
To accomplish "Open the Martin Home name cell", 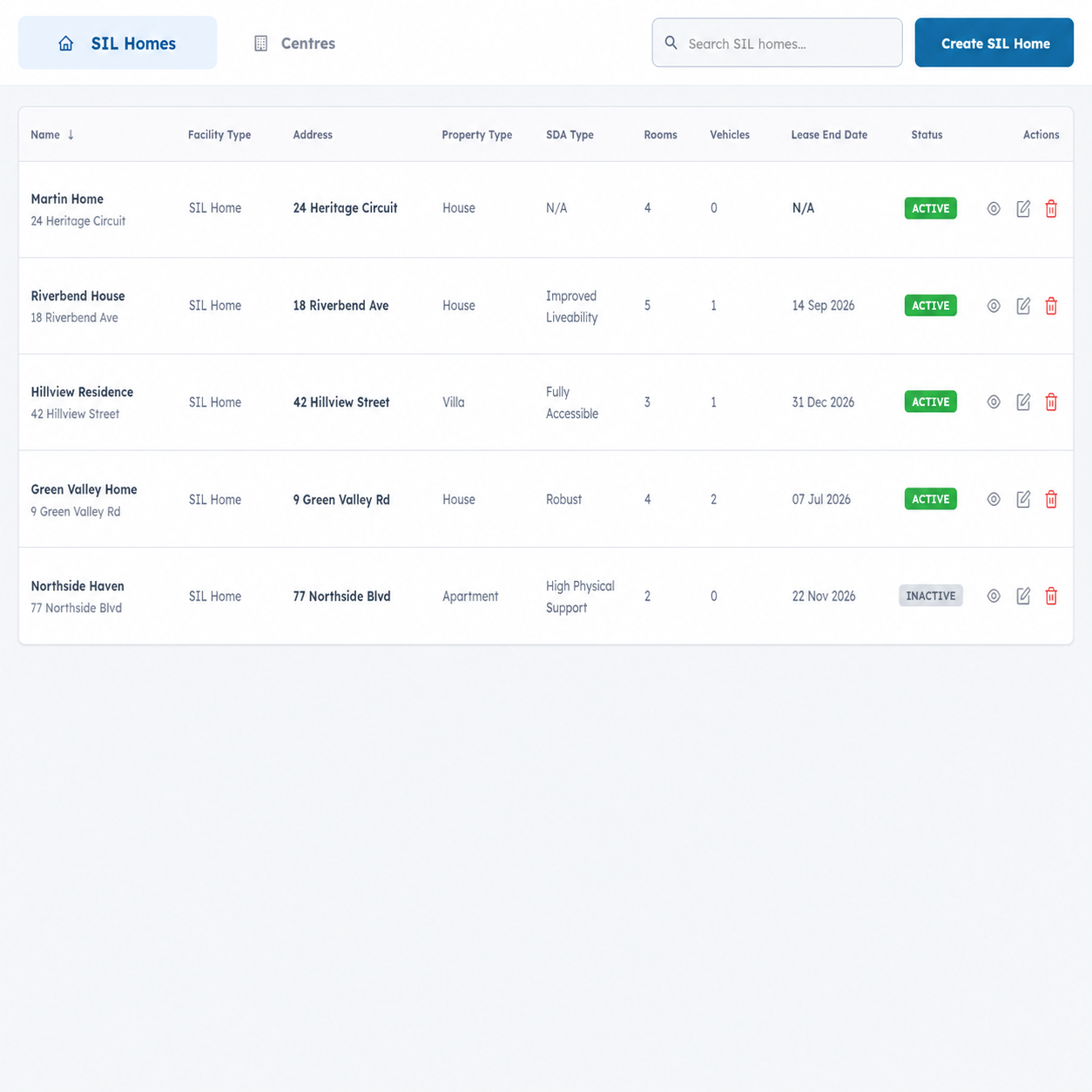I will (x=78, y=210).
